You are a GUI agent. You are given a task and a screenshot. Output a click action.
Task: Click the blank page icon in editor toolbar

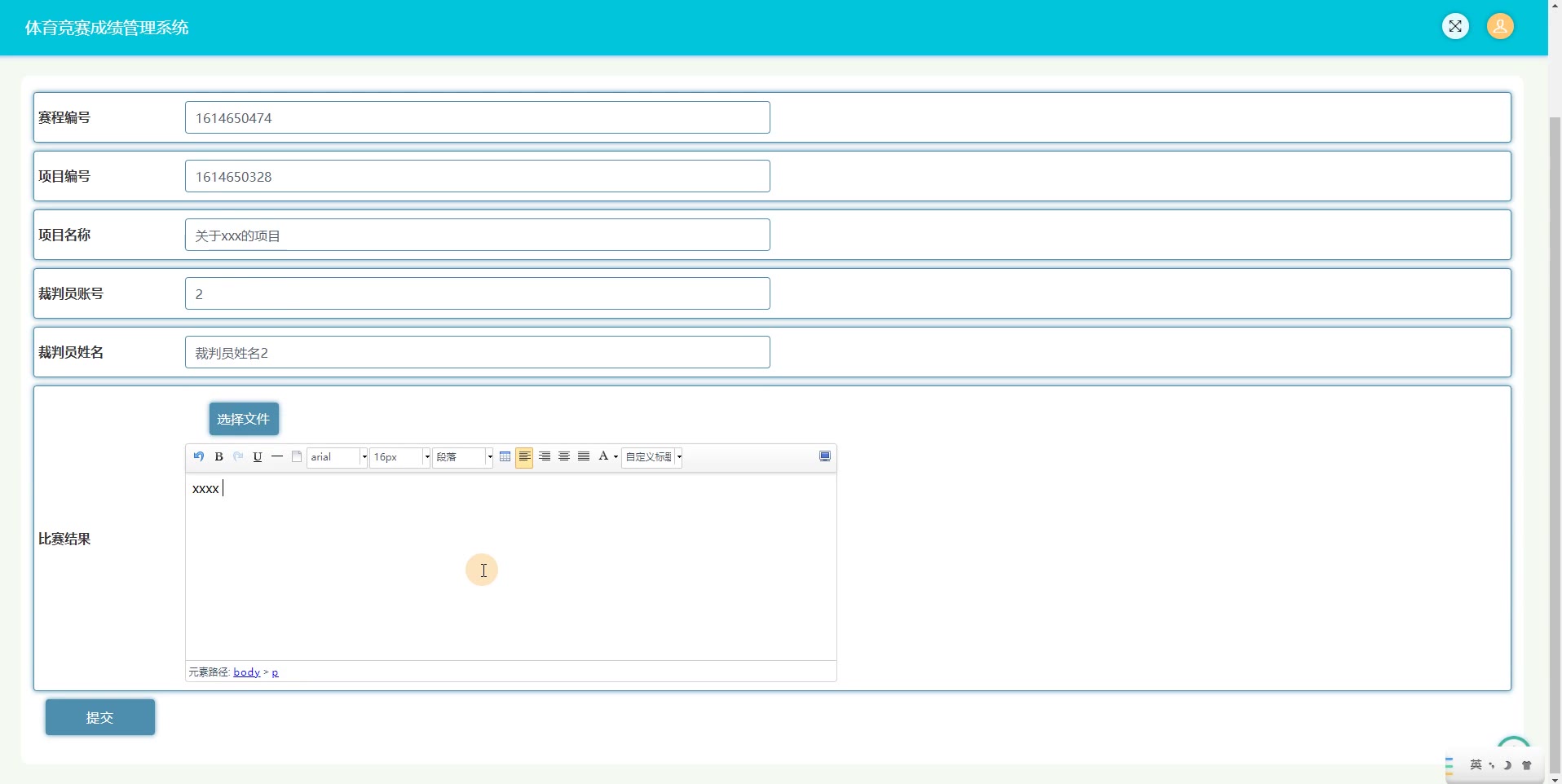pyautogui.click(x=297, y=456)
